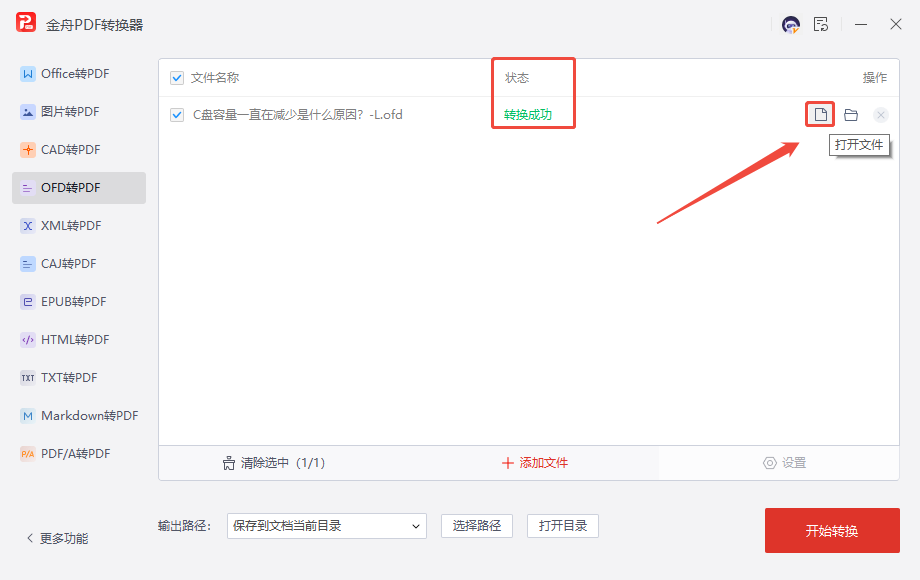
Task: Open the output folder icon in file row
Action: pyautogui.click(x=851, y=115)
